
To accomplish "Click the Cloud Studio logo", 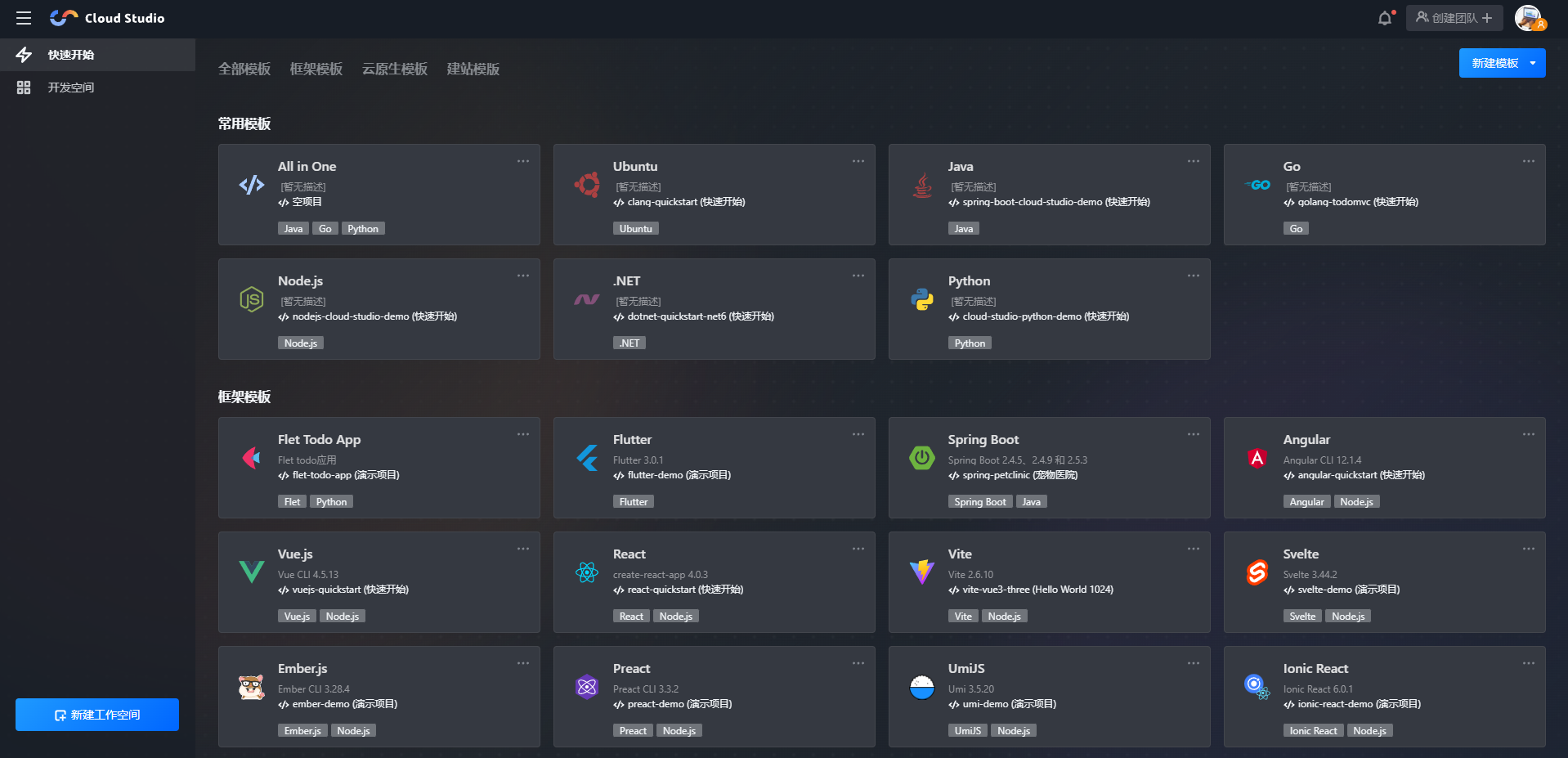I will (x=107, y=18).
